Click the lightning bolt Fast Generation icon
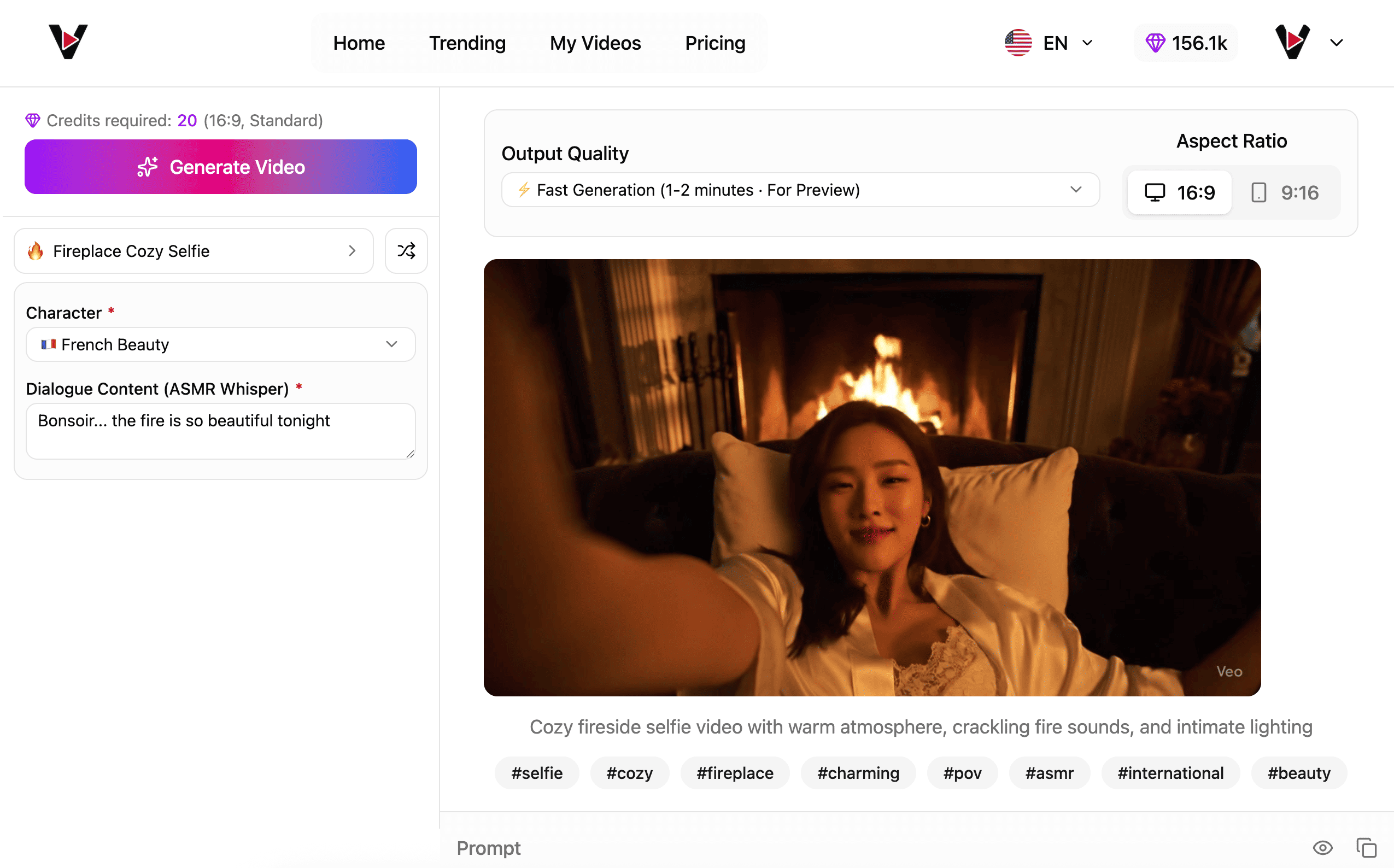 point(524,190)
